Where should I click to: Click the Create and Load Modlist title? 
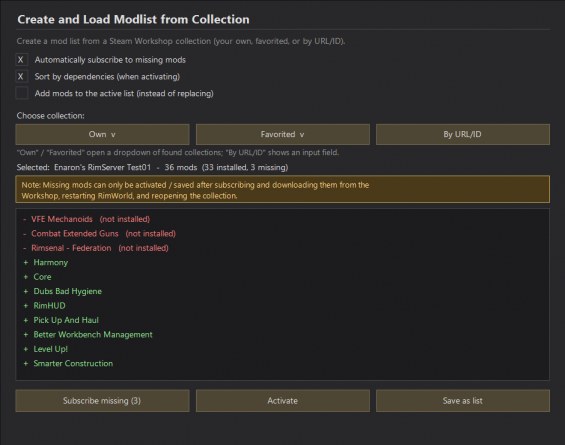point(133,19)
